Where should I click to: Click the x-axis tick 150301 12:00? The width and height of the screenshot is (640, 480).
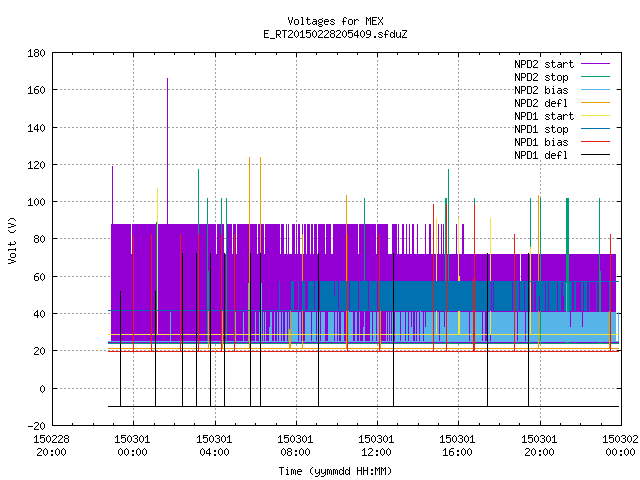coord(376,446)
